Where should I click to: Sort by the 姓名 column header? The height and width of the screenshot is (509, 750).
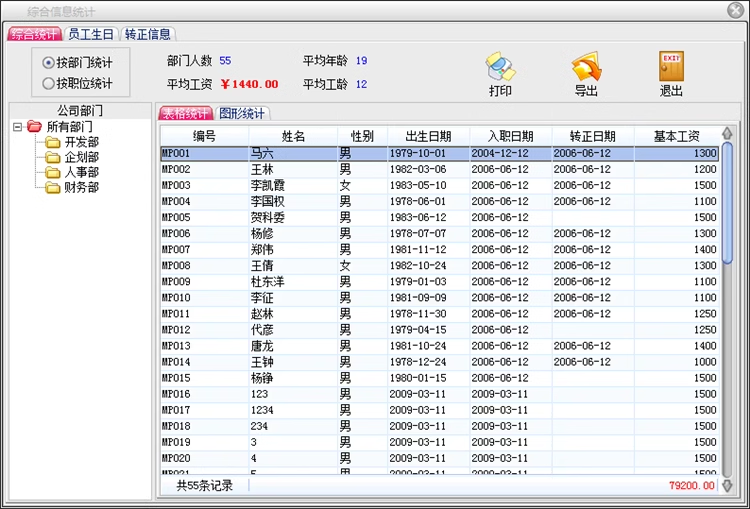293,137
